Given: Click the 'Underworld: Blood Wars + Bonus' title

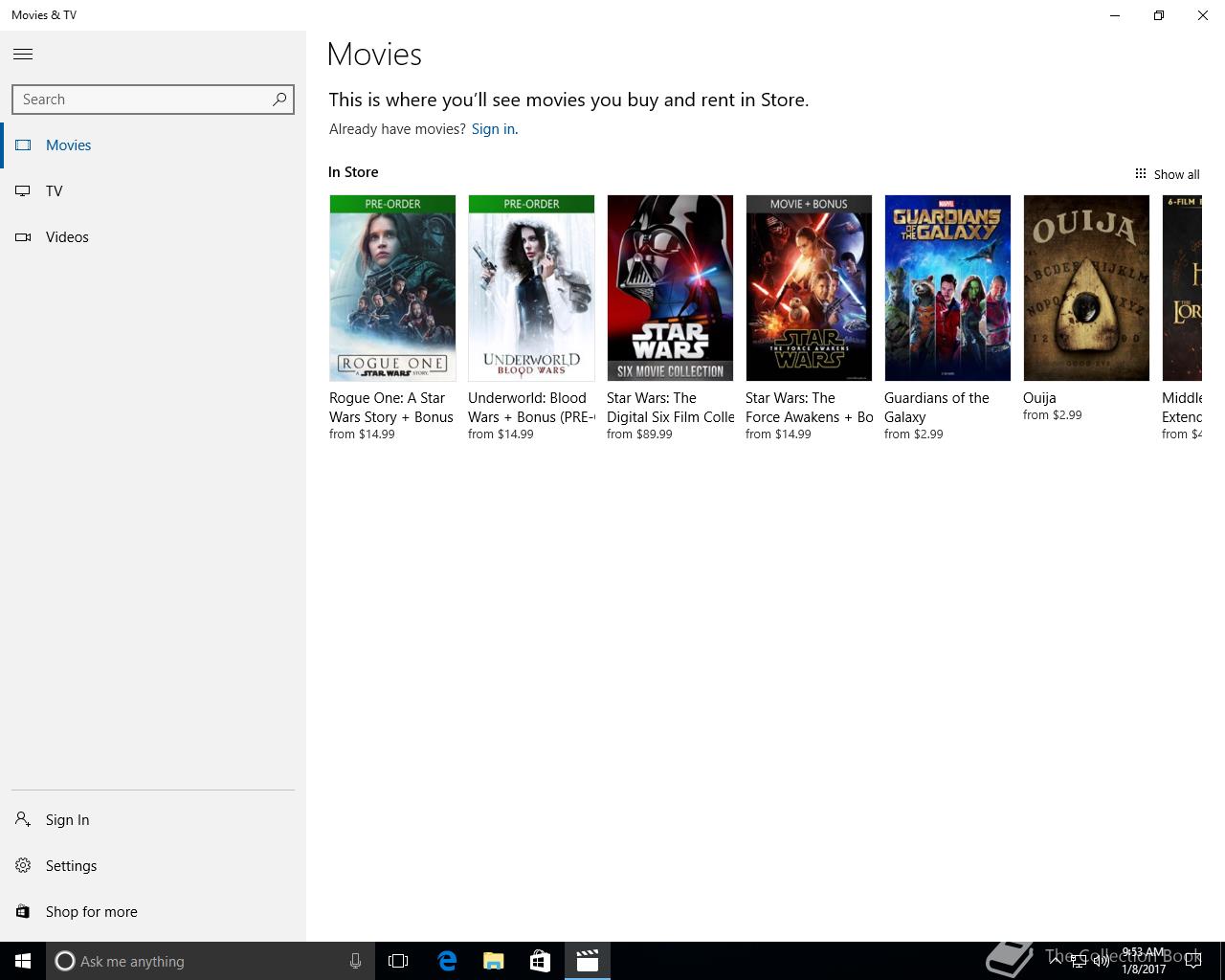Looking at the screenshot, I should point(531,408).
